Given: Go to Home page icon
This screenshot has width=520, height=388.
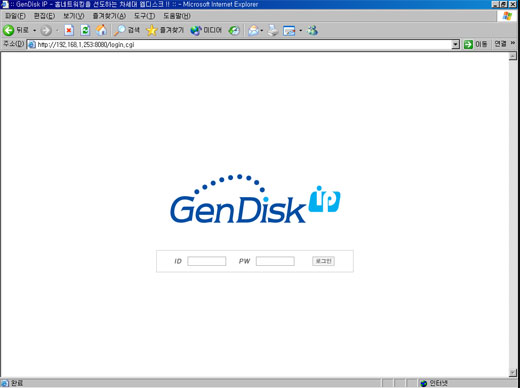Looking at the screenshot, I should click(101, 30).
